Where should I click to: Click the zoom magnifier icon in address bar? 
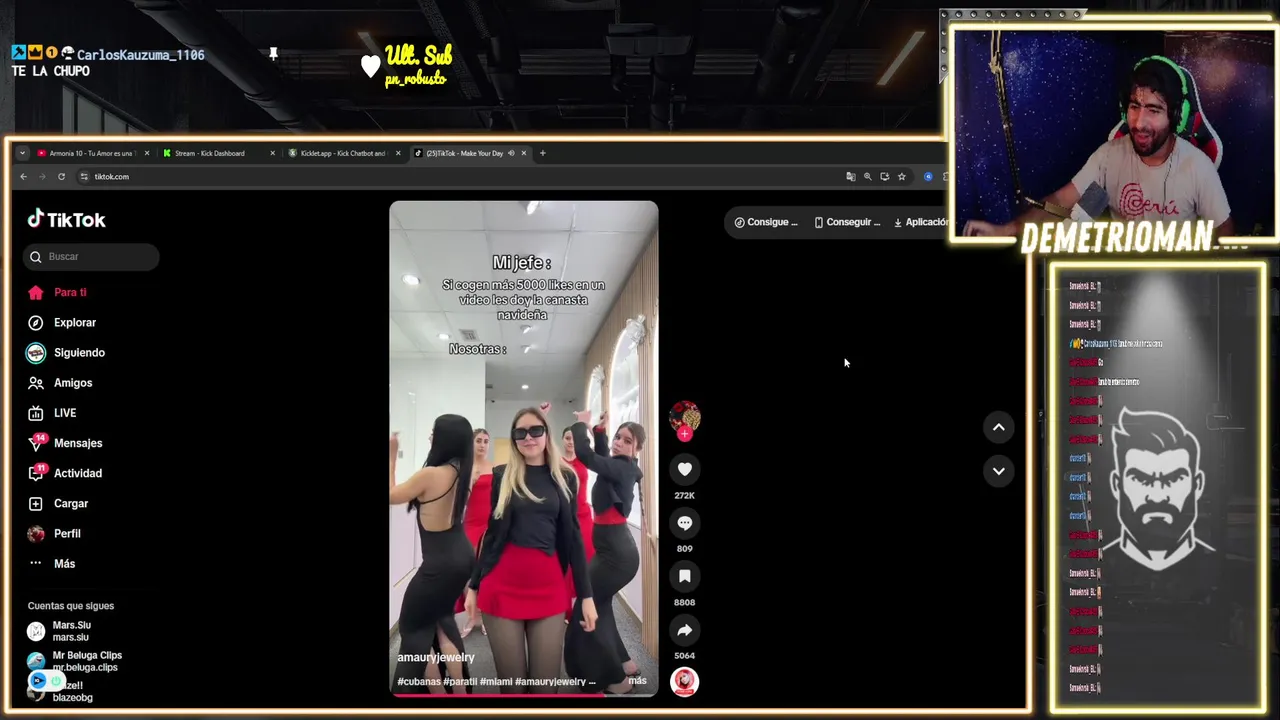point(867,177)
